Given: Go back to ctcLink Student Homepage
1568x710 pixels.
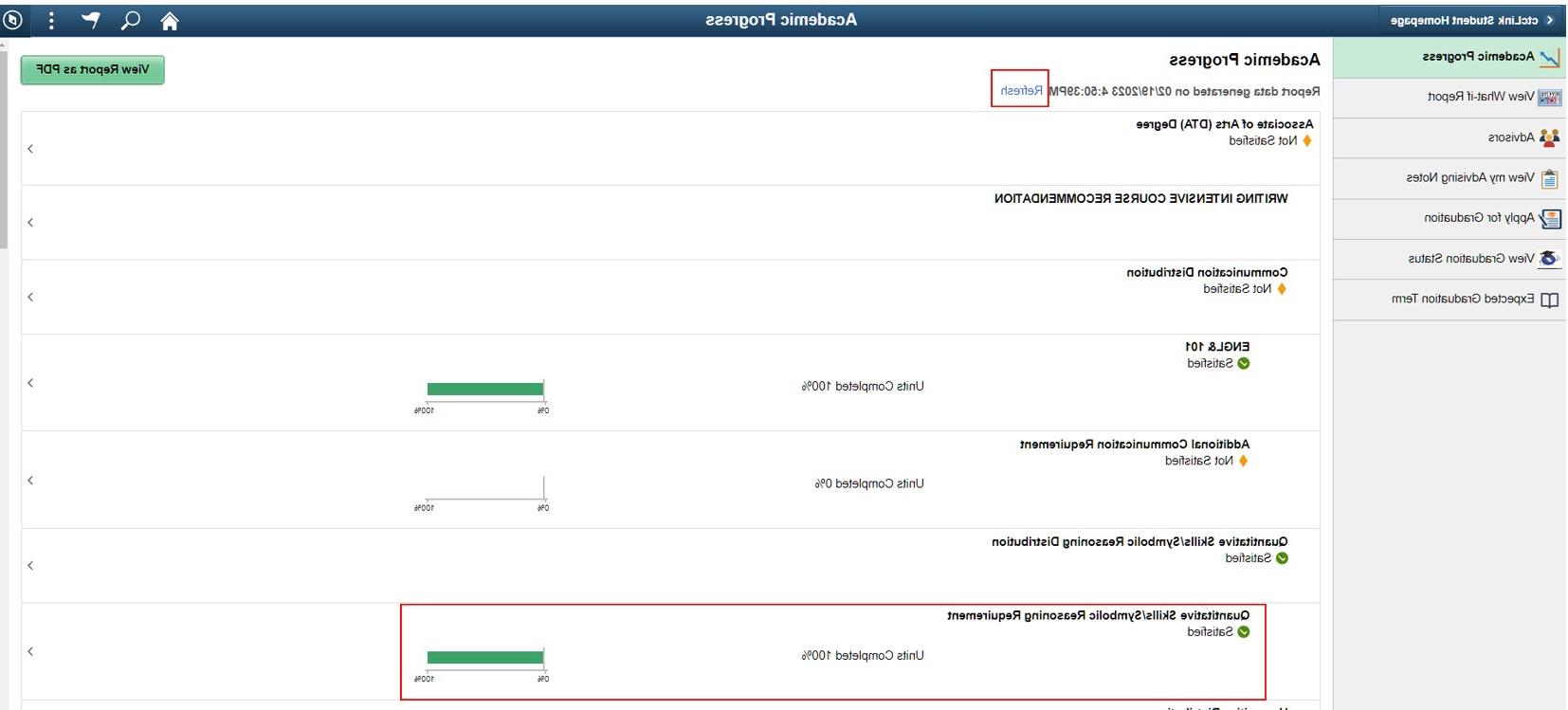Looking at the screenshot, I should pos(1471,20).
